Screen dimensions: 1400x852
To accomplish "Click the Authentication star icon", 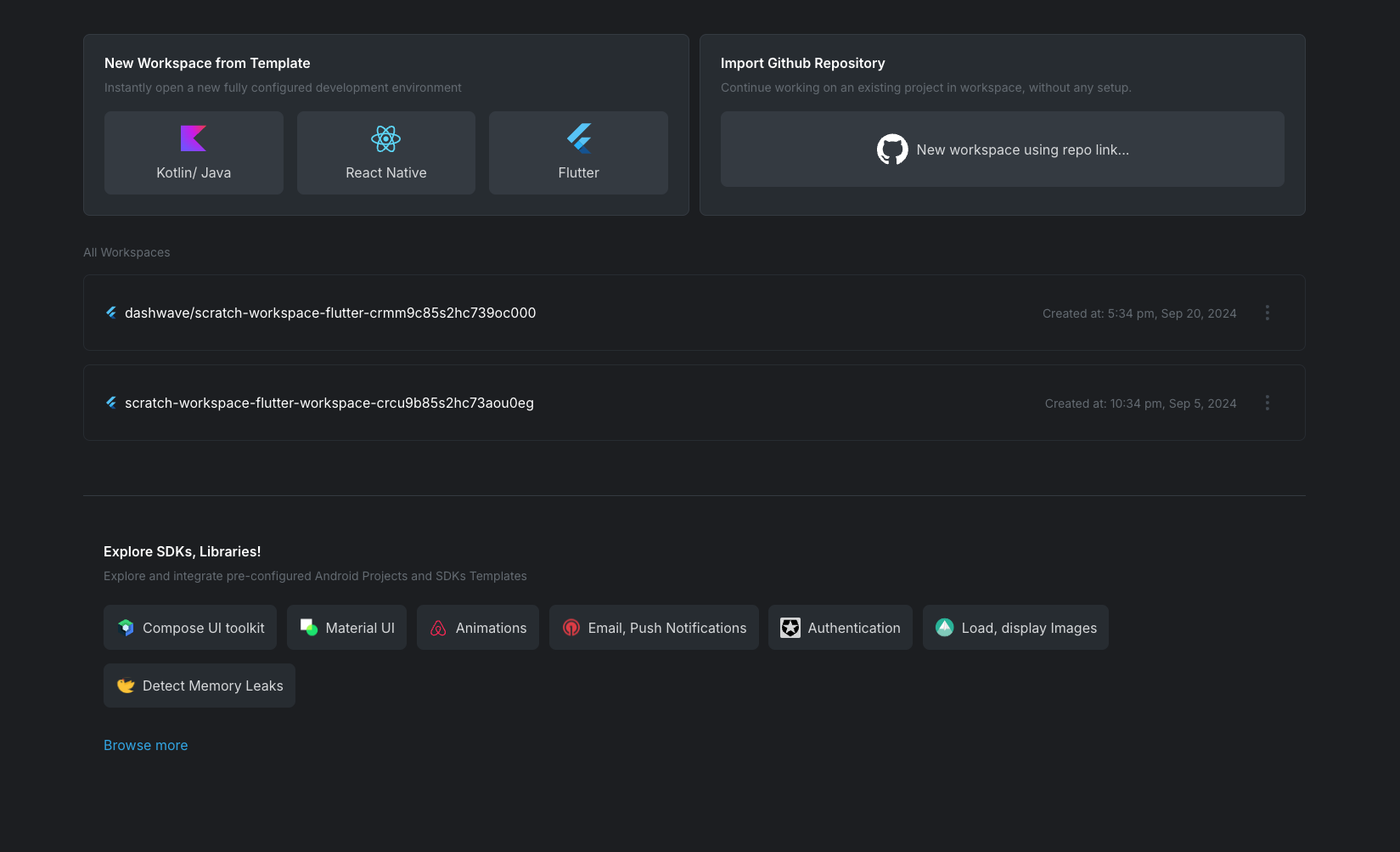I will tap(790, 628).
